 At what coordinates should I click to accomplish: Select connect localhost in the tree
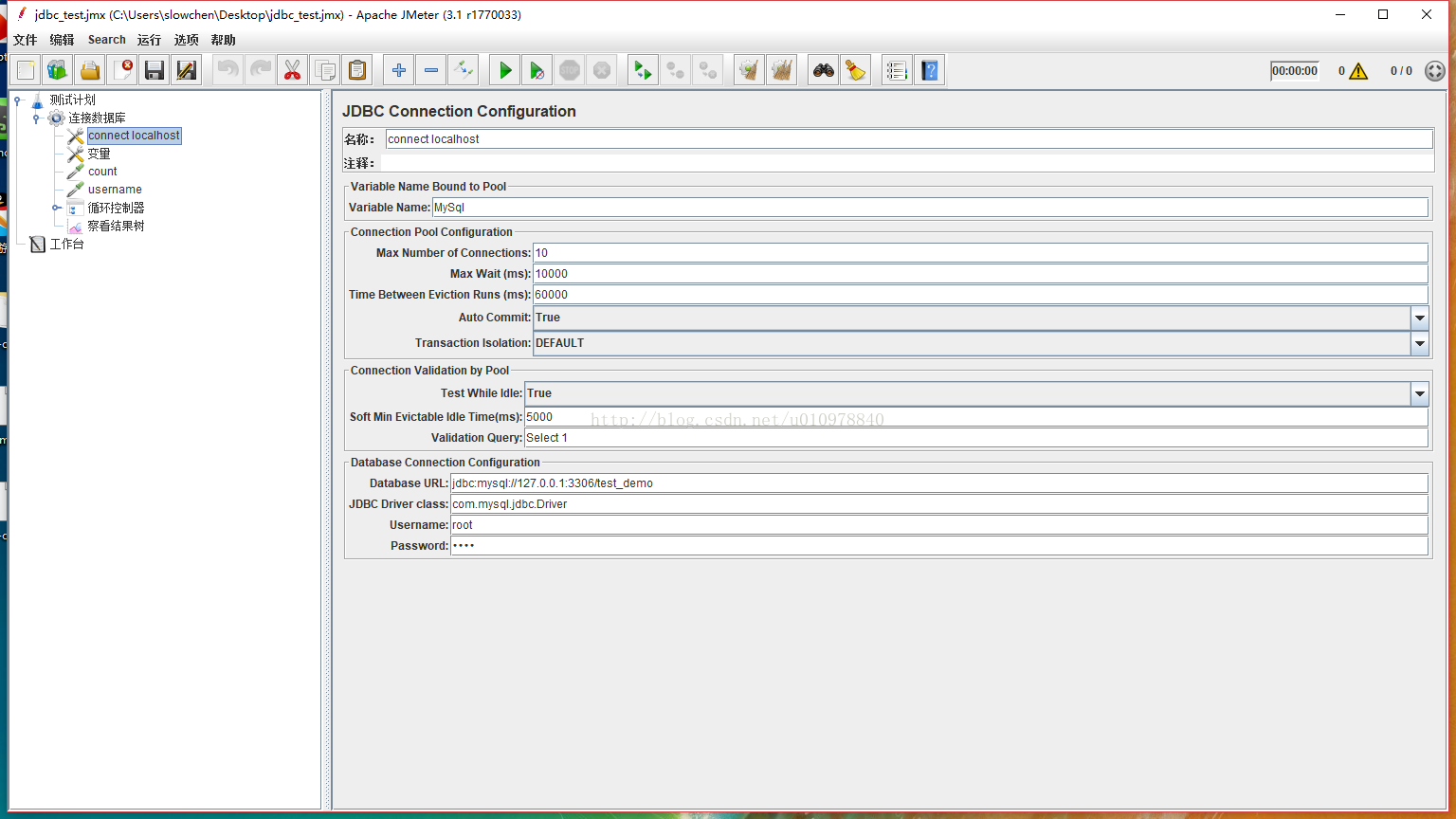tap(134, 136)
